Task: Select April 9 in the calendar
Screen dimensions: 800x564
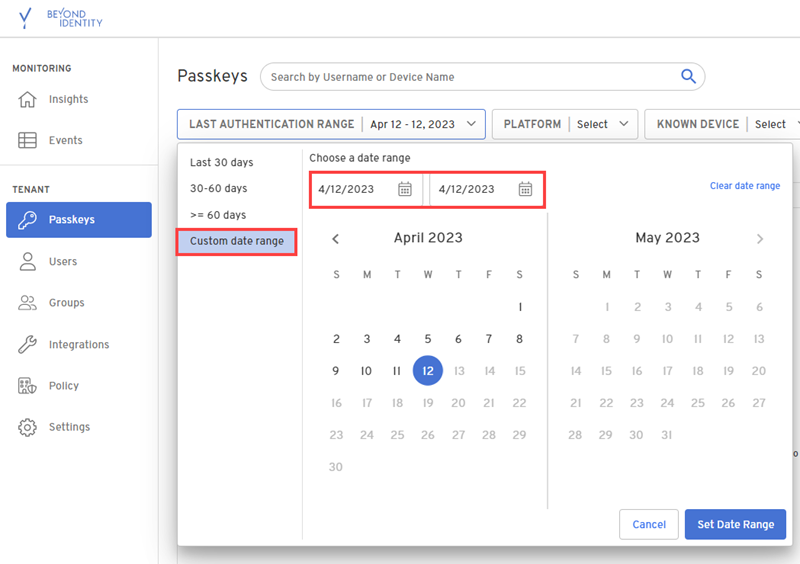Action: 336,371
